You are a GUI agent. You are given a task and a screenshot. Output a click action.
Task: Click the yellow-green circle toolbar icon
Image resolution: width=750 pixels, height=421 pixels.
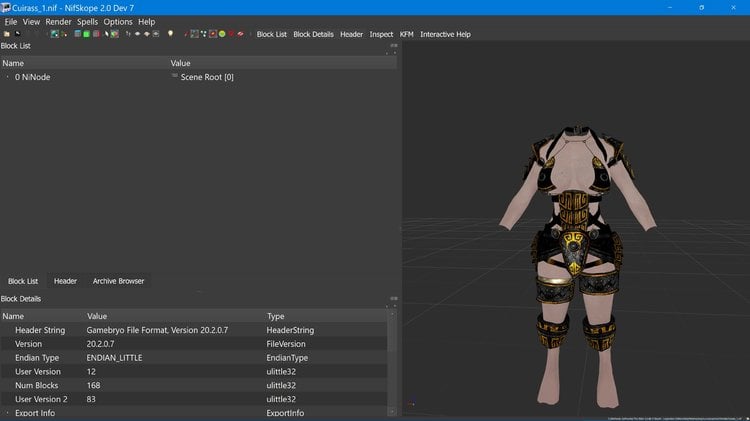pos(222,34)
